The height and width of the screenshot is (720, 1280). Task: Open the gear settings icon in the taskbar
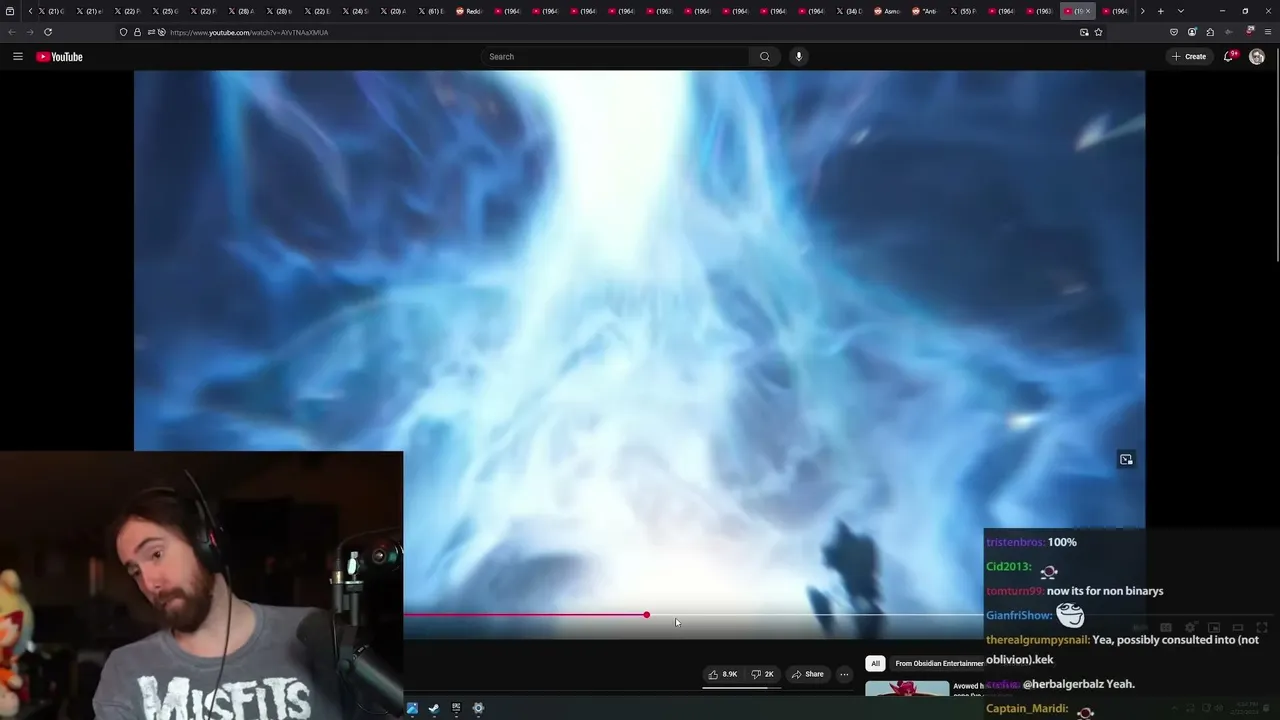(478, 708)
